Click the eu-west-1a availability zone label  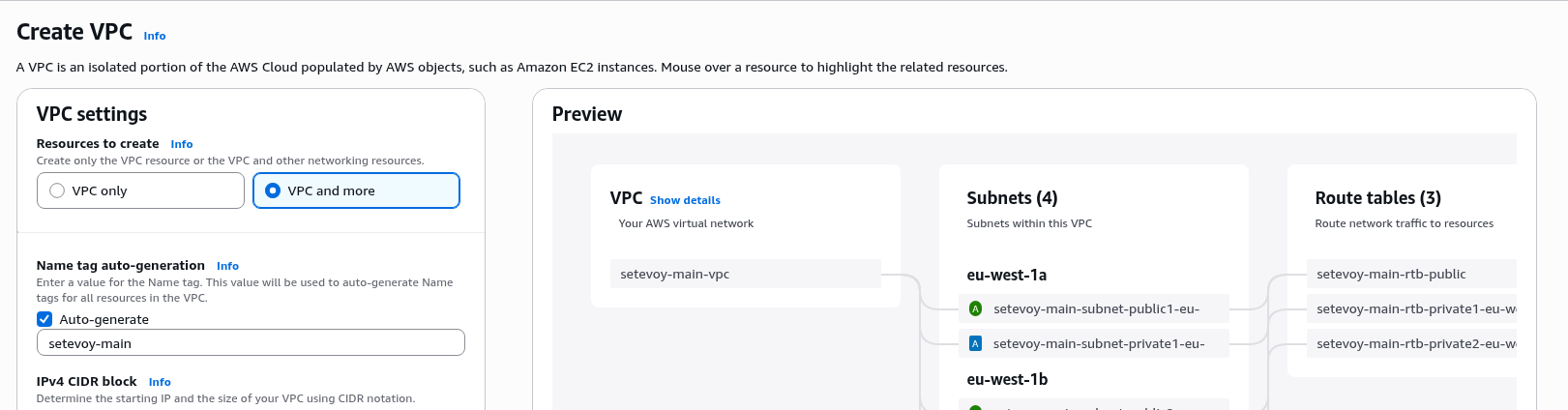(x=1007, y=276)
